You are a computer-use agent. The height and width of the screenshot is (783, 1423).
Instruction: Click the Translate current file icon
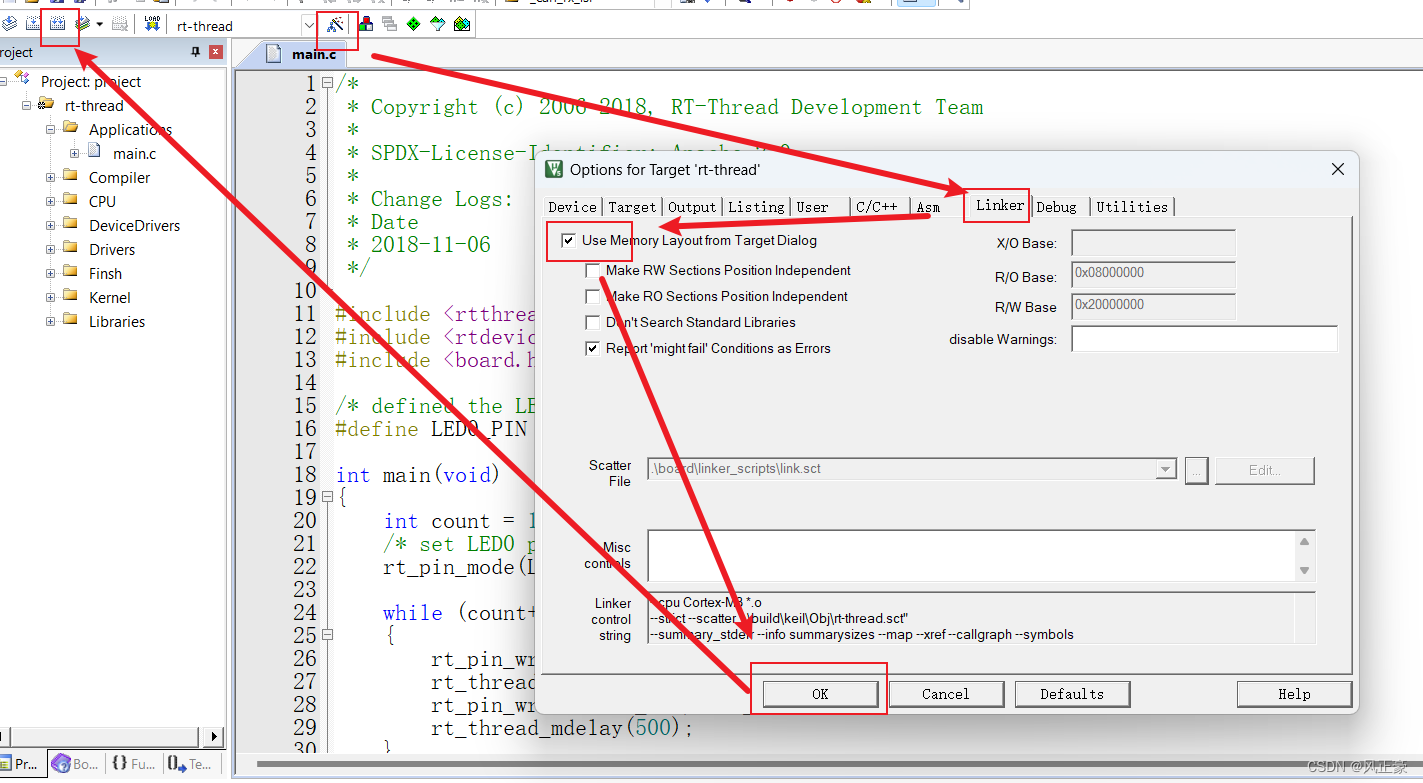click(x=10, y=25)
